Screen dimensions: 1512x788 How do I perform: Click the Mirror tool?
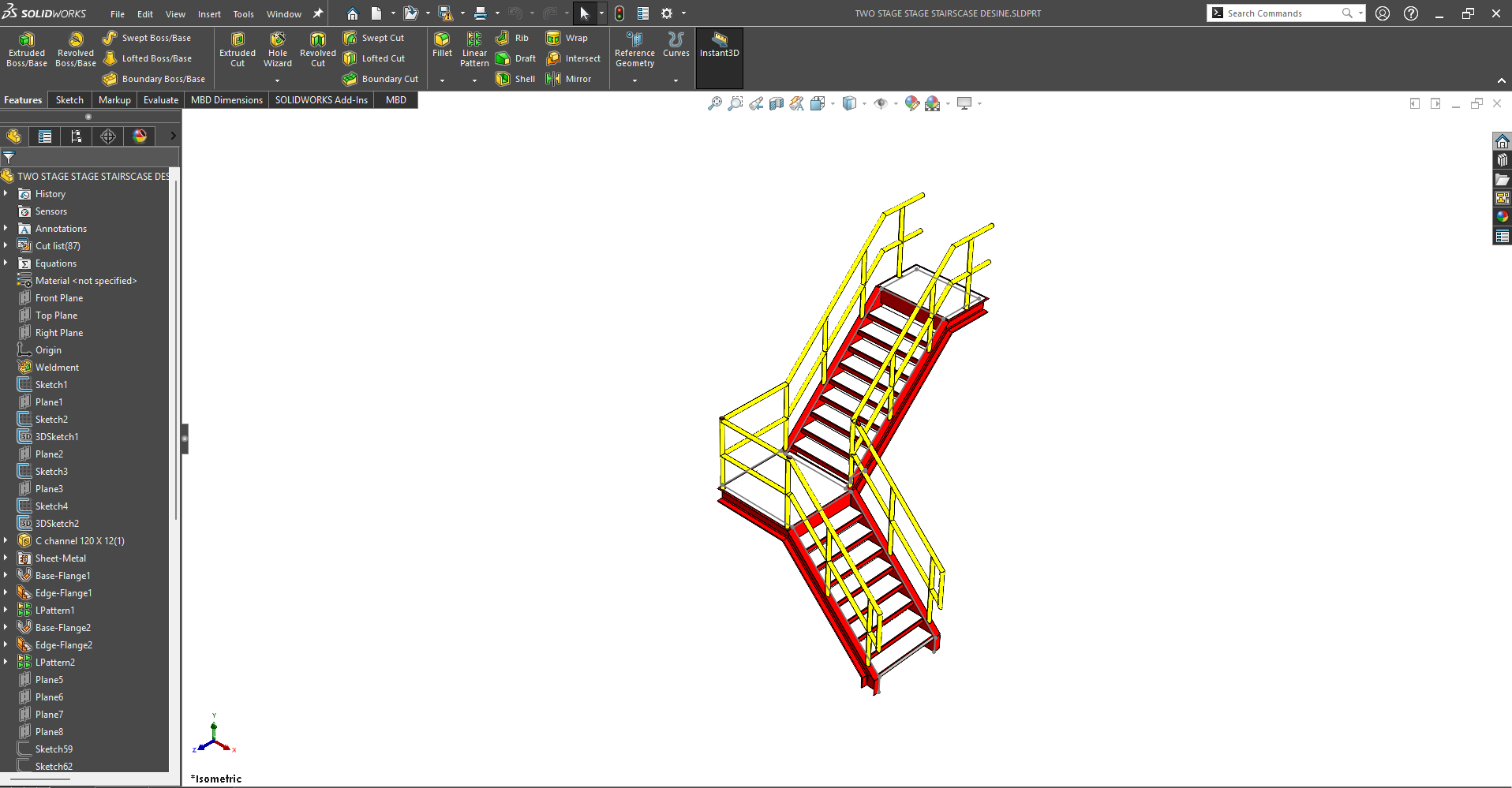568,79
